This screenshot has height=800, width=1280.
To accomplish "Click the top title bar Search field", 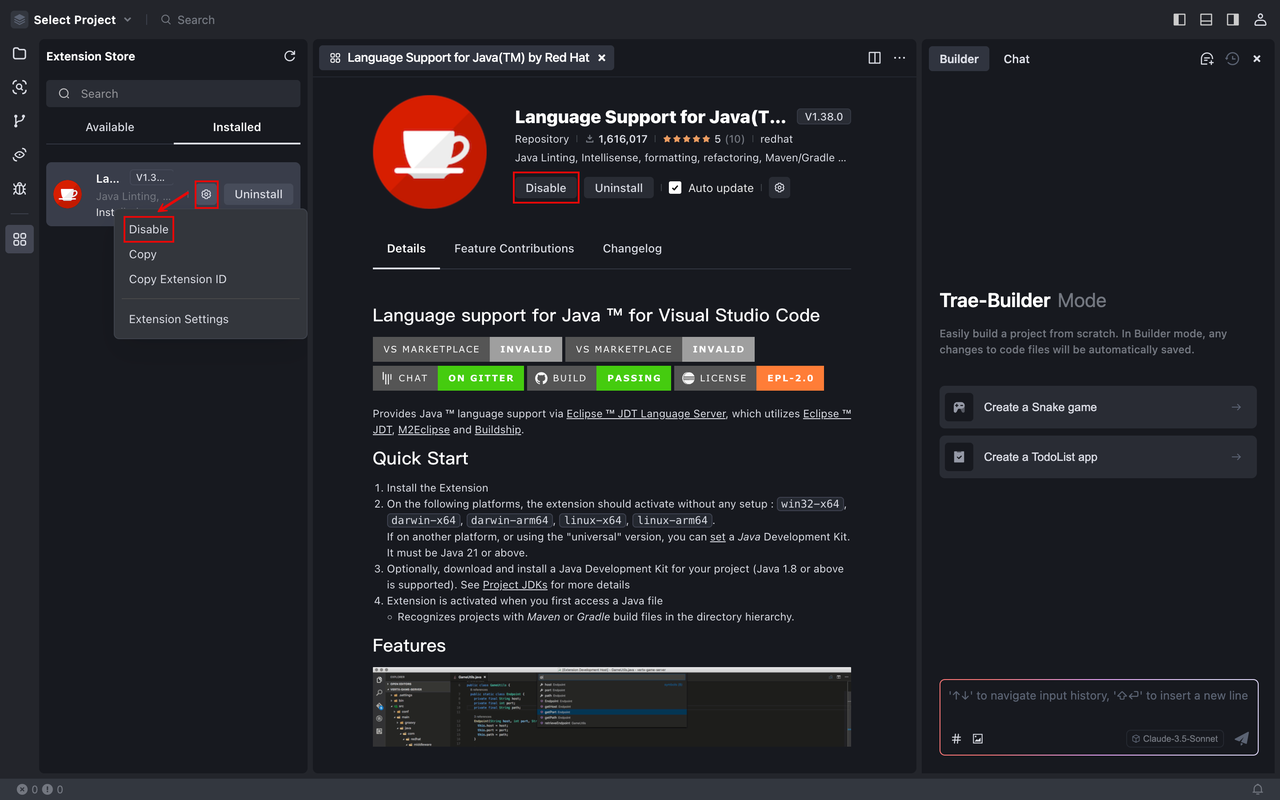I will point(188,19).
